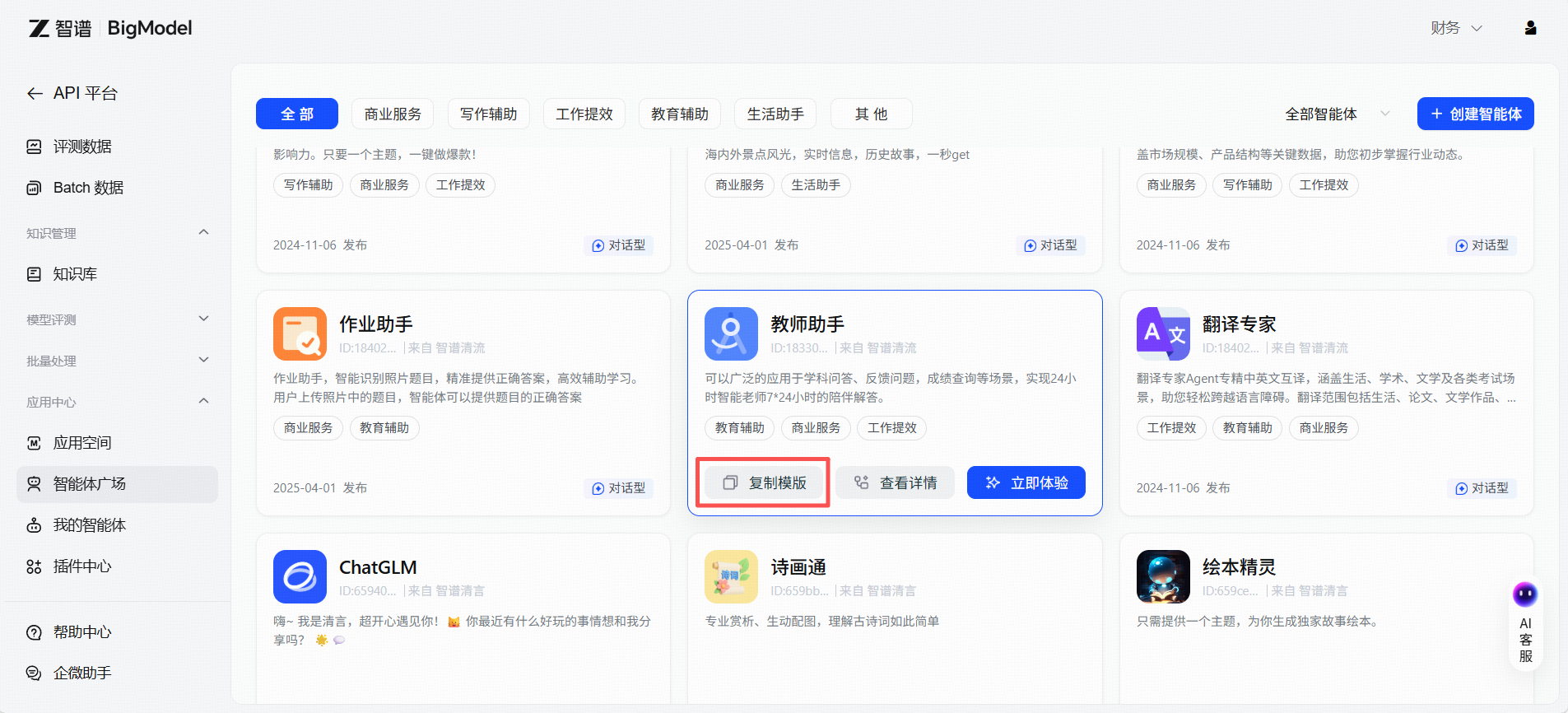Click the 绘本精灵 avatar icon
The image size is (1568, 713).
click(x=1163, y=576)
